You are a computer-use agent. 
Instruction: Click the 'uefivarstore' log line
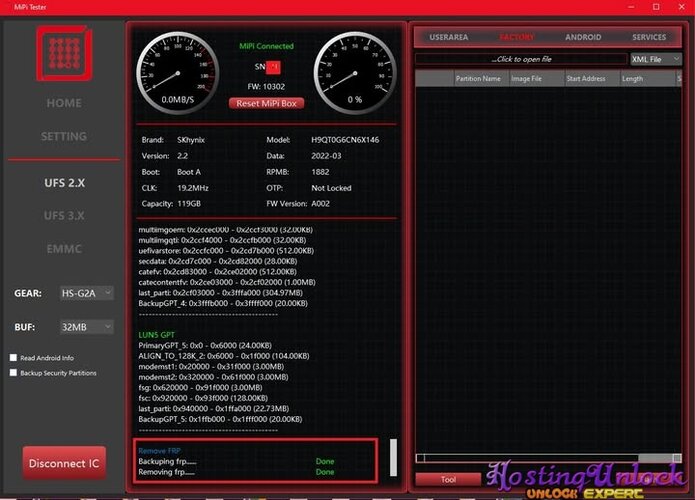(226, 251)
